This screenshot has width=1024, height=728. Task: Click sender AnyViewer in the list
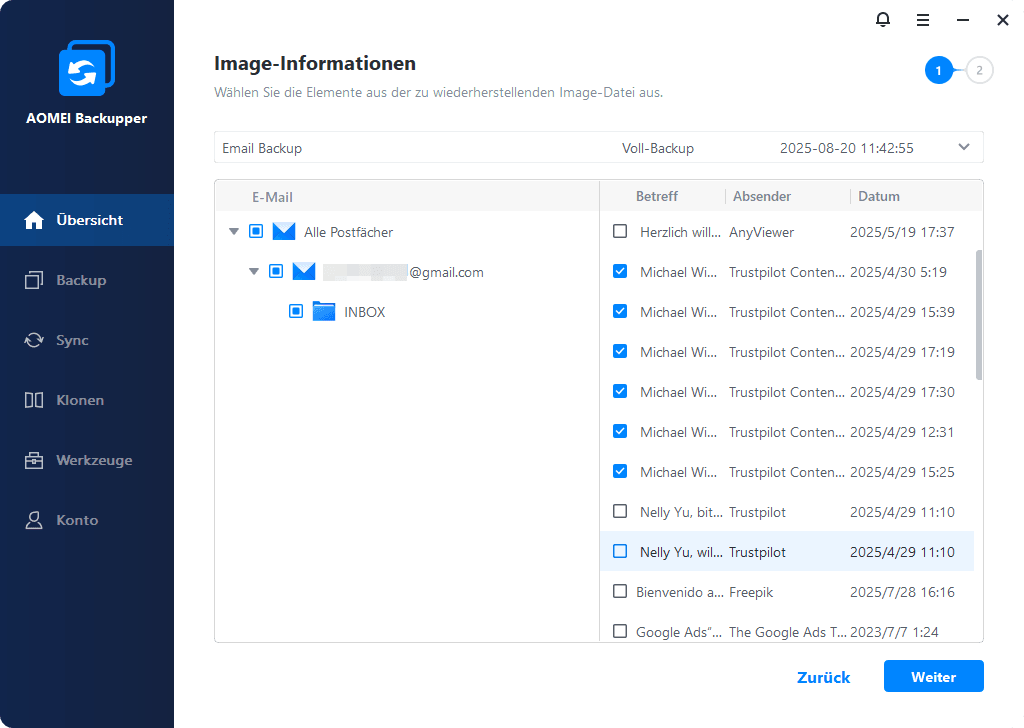point(761,232)
